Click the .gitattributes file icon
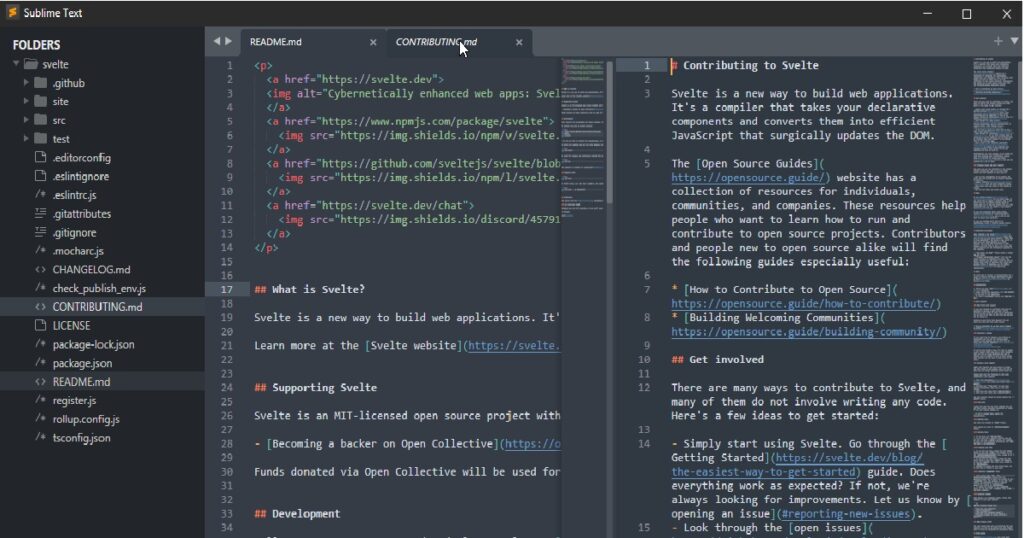1024x538 pixels. 40,214
